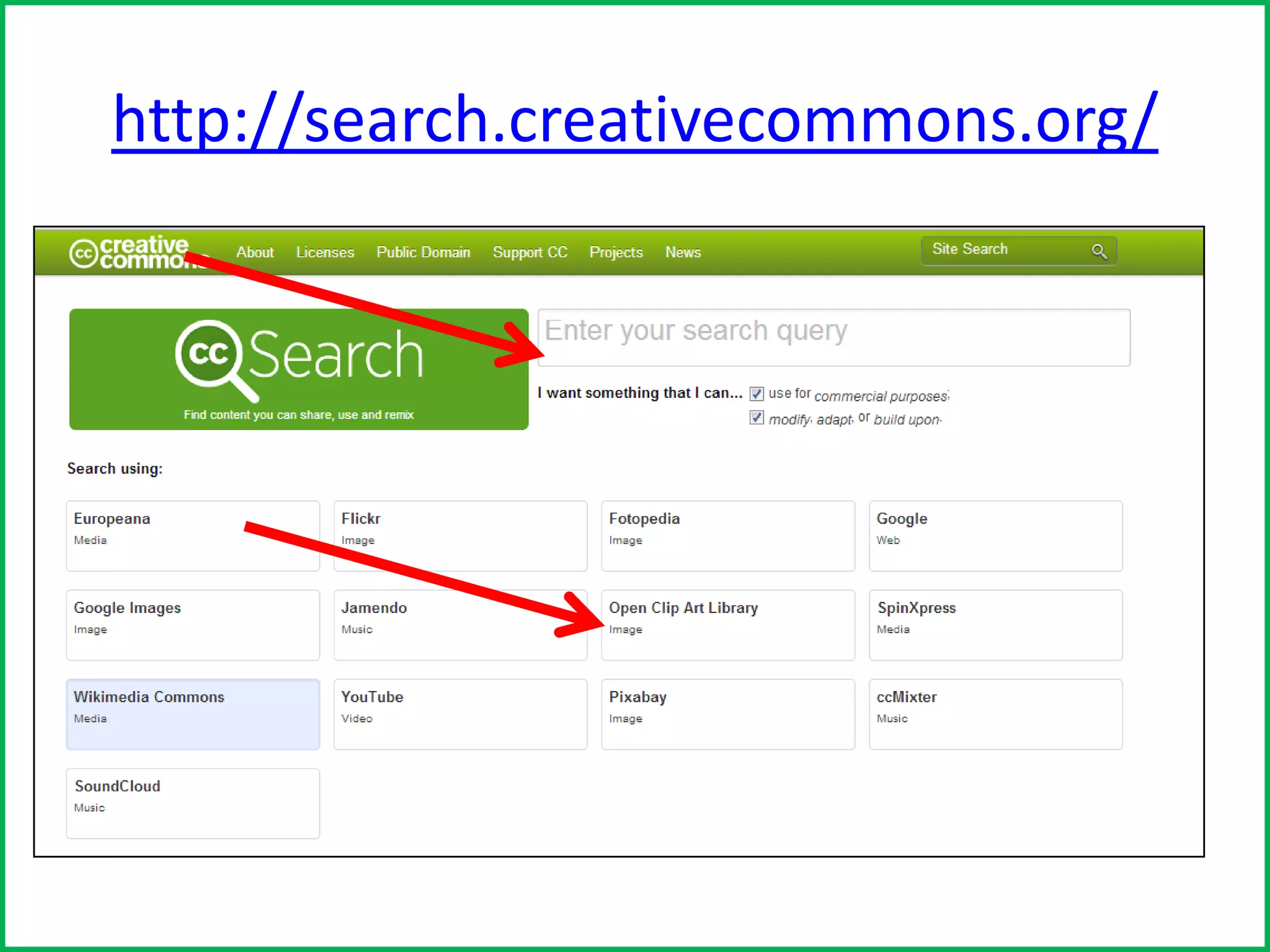Open the About menu item

point(255,252)
